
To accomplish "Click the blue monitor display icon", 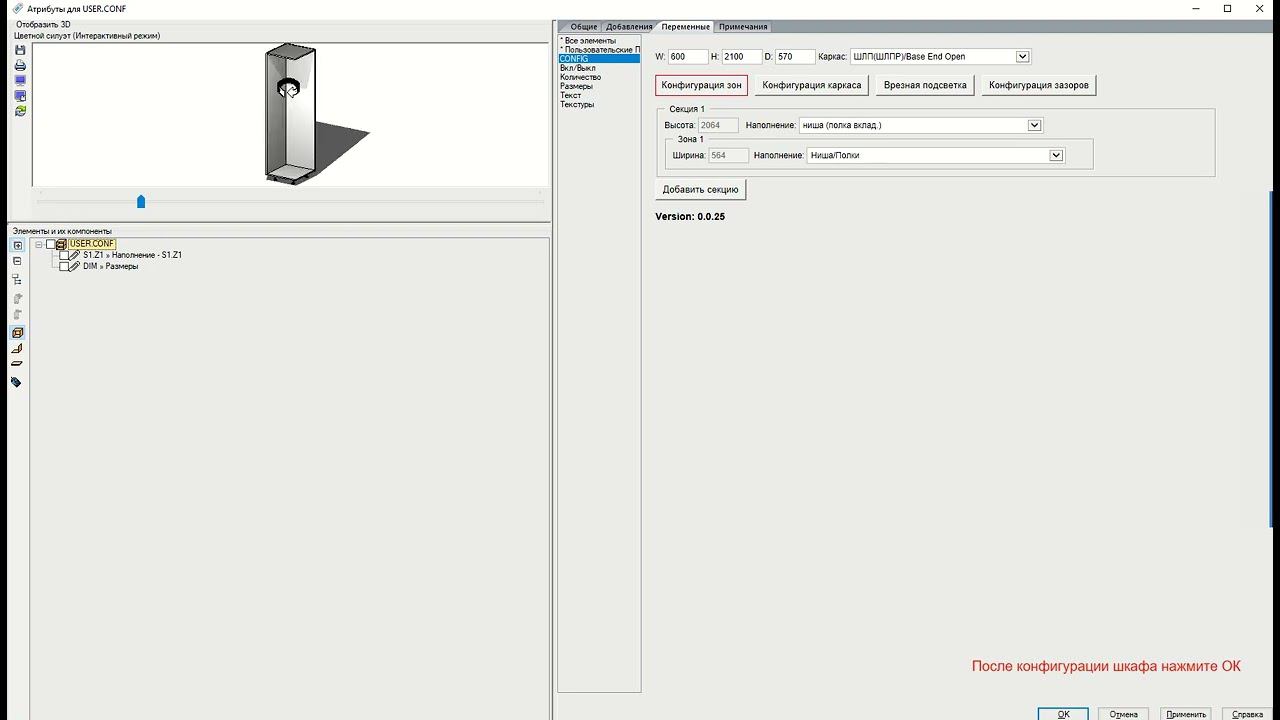I will click(x=20, y=81).
